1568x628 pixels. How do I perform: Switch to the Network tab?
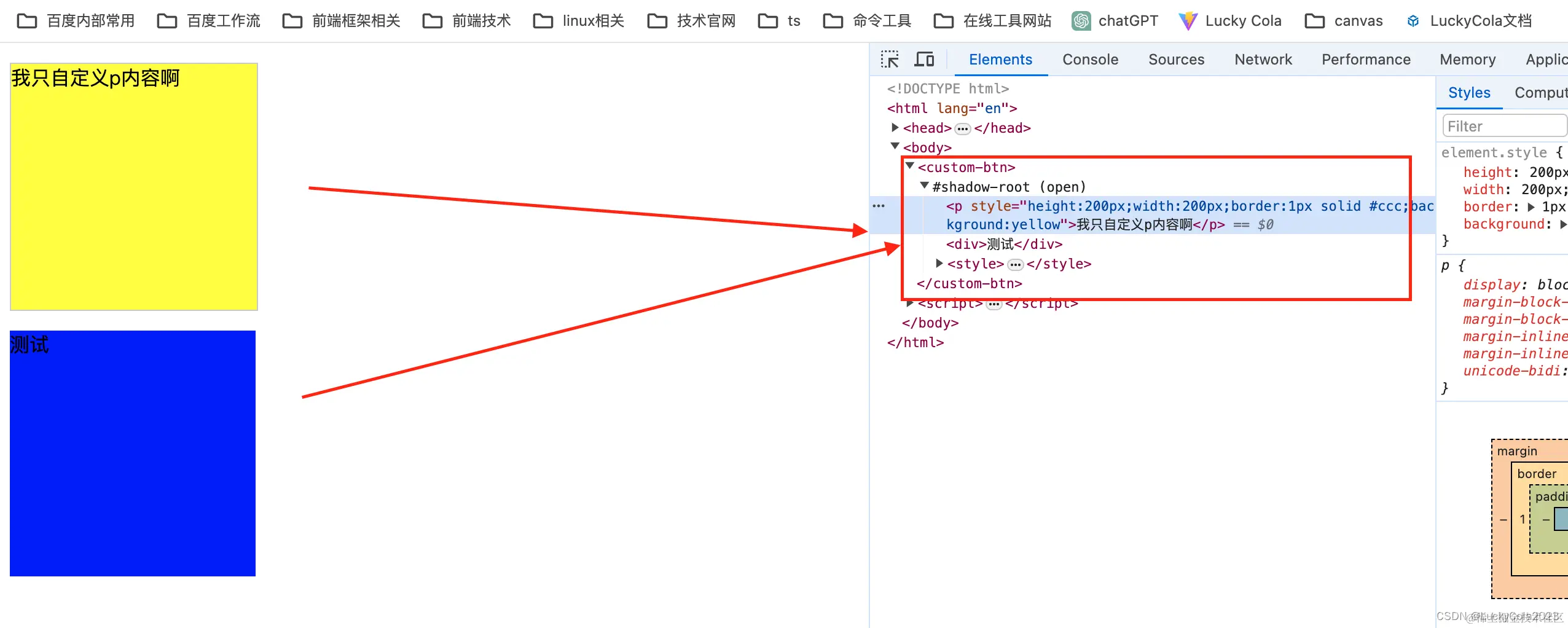(x=1263, y=60)
